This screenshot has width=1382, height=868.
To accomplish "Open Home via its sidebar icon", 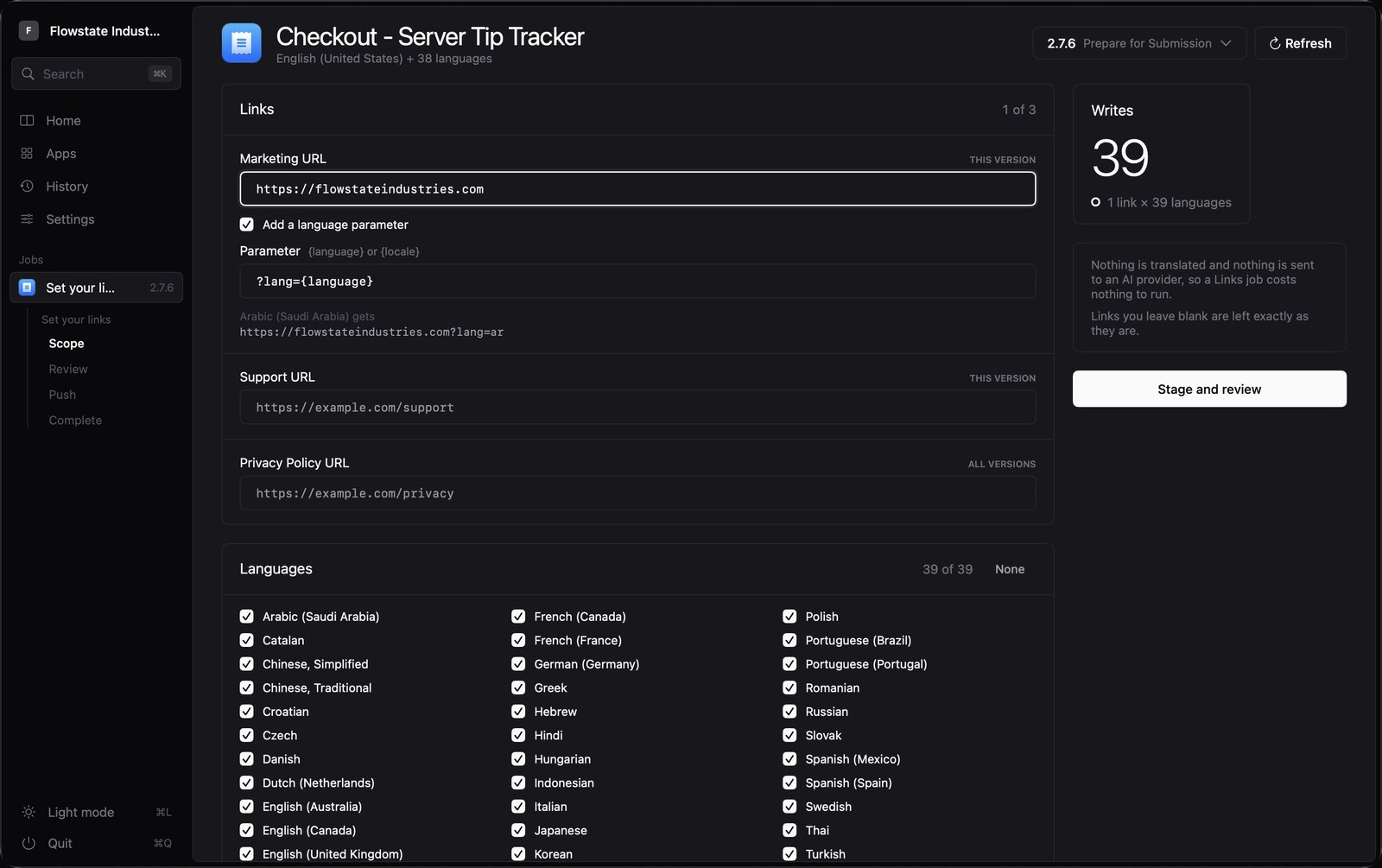I will click(x=27, y=120).
